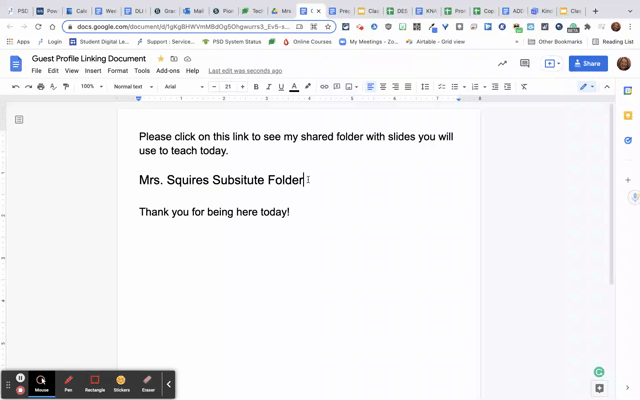Collapse the menus with the up chevron
The width and height of the screenshot is (640, 400).
click(607, 87)
